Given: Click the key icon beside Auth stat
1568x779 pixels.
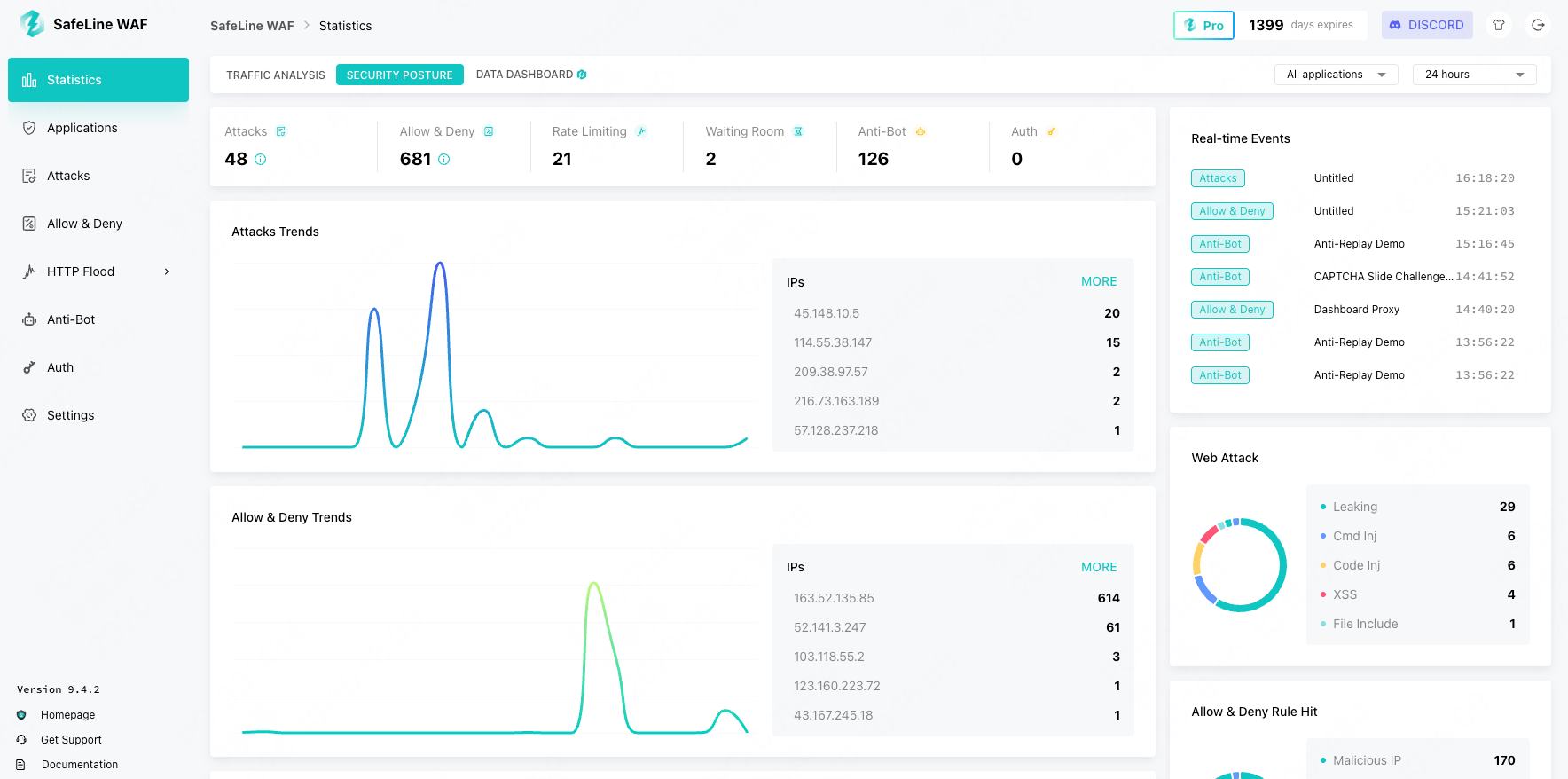Looking at the screenshot, I should [1052, 131].
